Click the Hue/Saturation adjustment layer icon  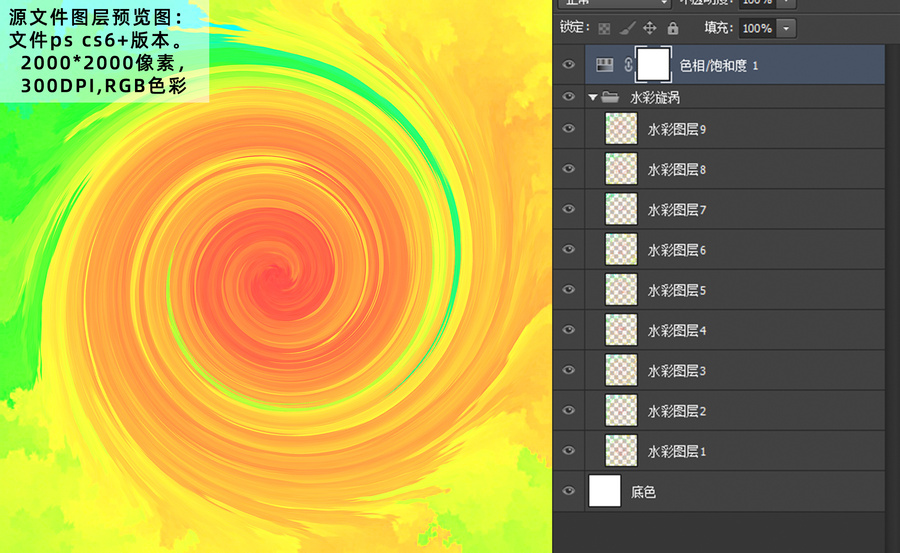point(604,65)
